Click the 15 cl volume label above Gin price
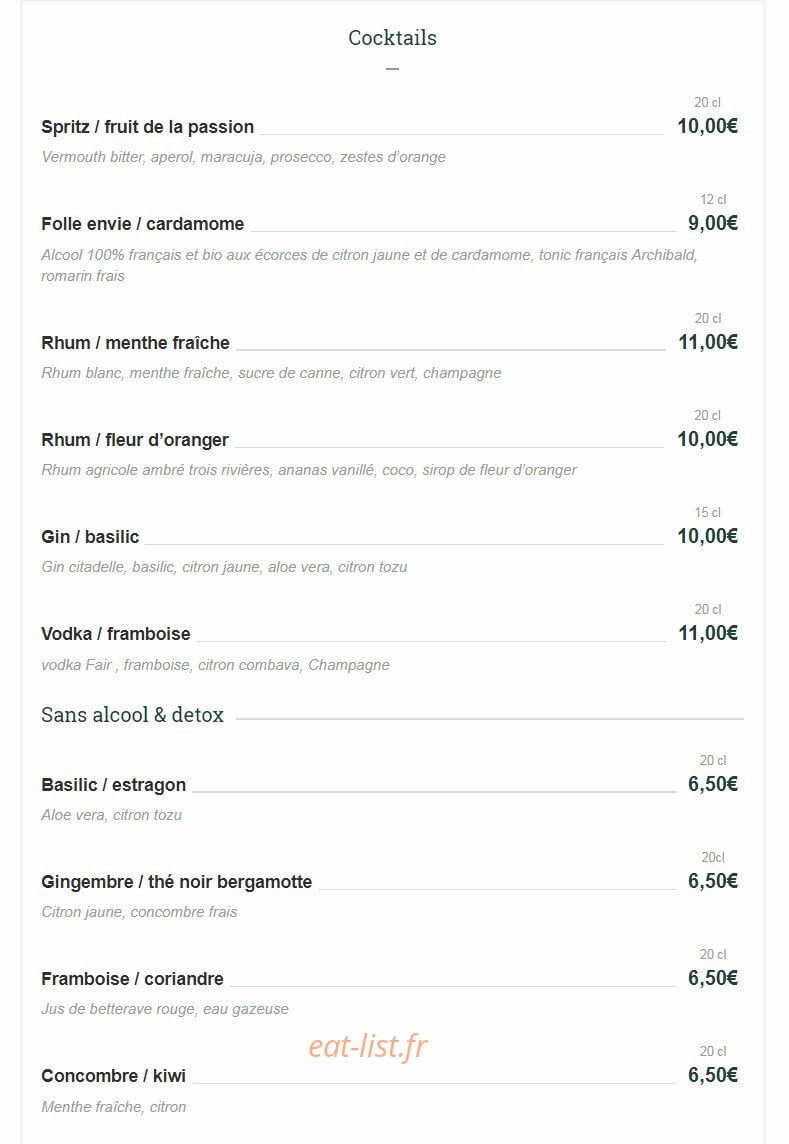This screenshot has width=789, height=1144. (707, 512)
